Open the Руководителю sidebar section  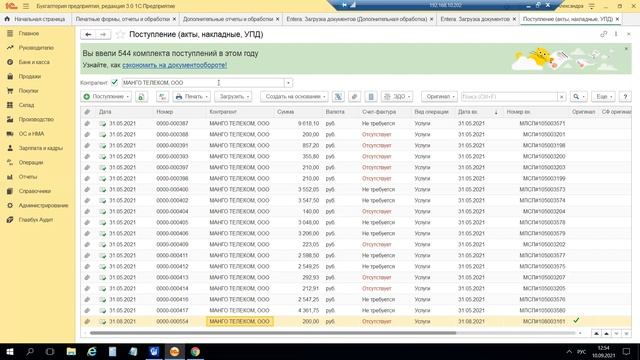[x=36, y=48]
